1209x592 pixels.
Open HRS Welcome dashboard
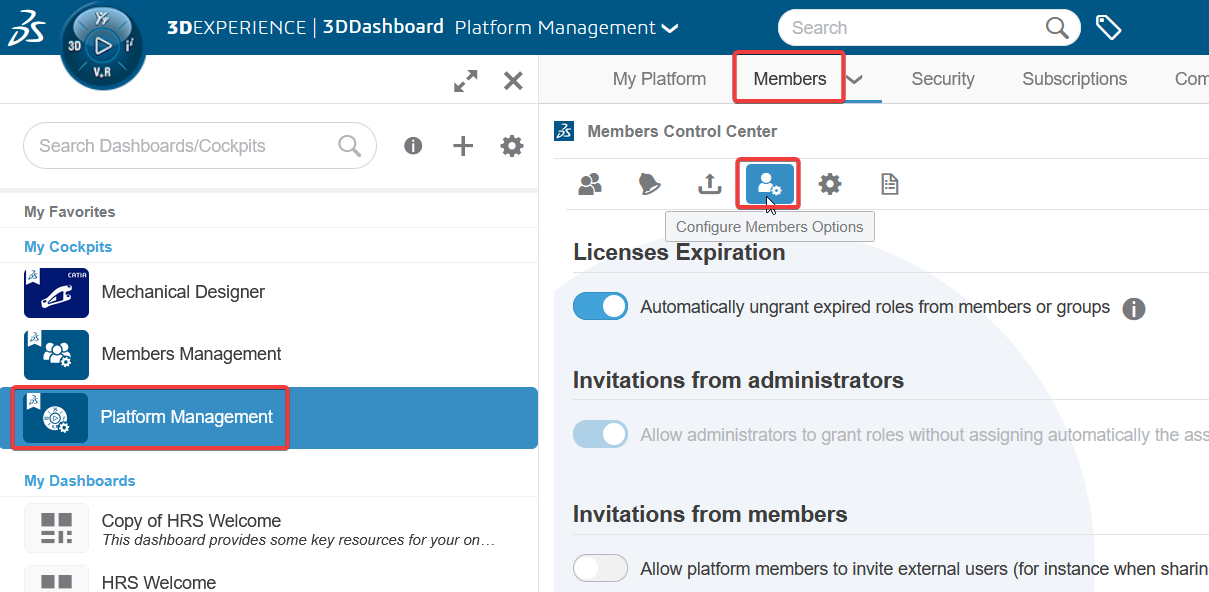pos(269,577)
